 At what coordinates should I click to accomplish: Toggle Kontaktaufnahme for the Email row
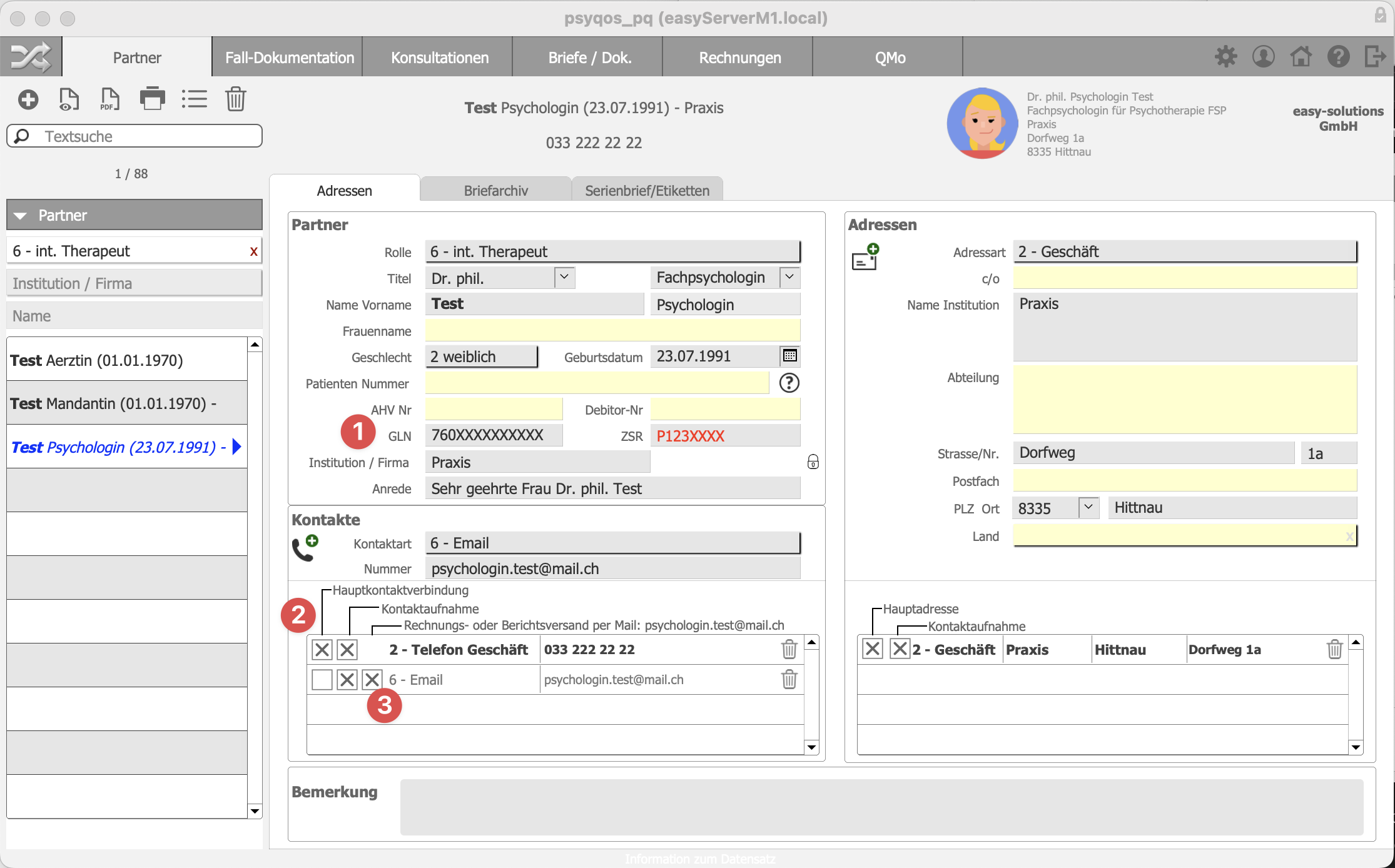(347, 679)
